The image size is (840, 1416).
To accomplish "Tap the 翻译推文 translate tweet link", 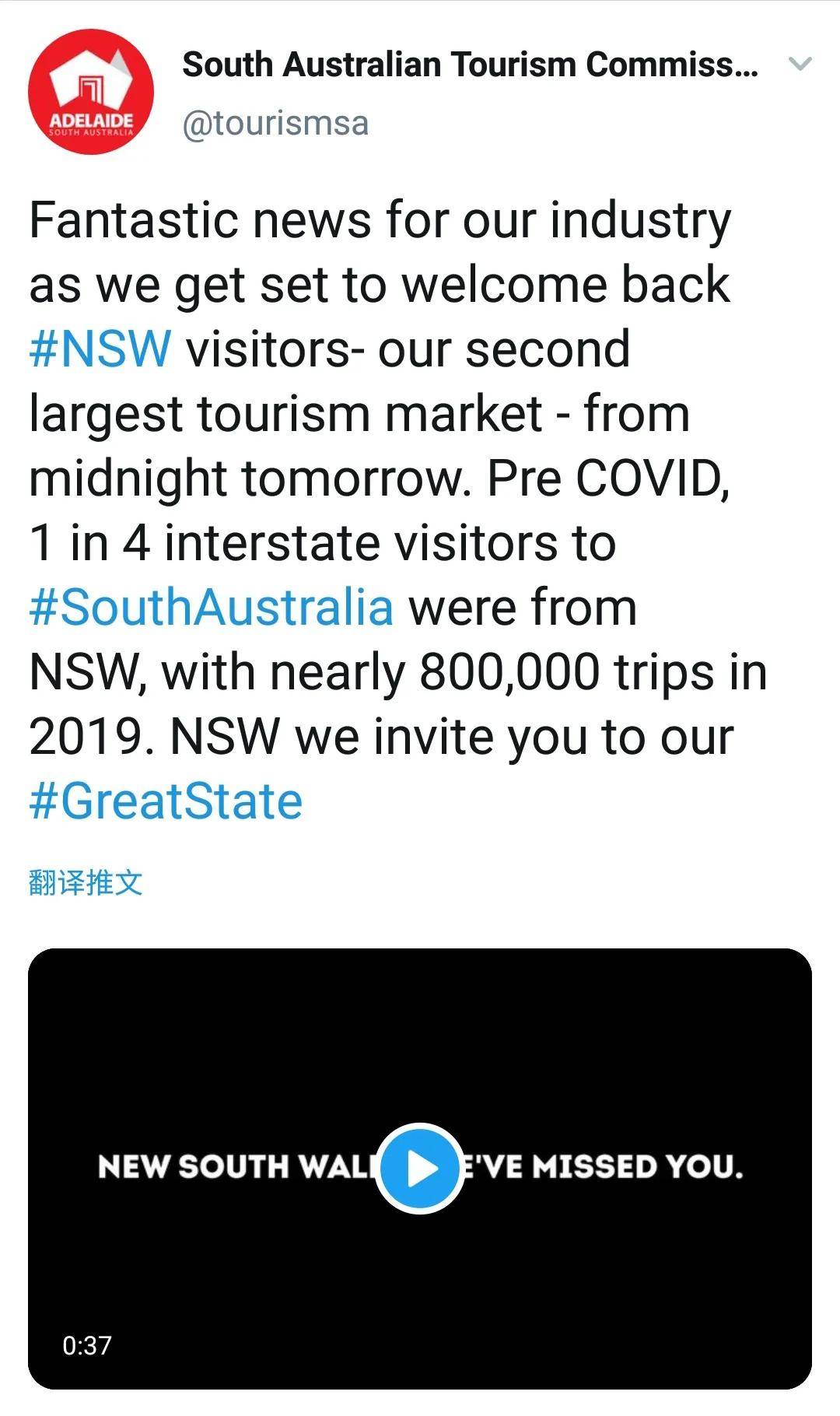I will coord(86,883).
